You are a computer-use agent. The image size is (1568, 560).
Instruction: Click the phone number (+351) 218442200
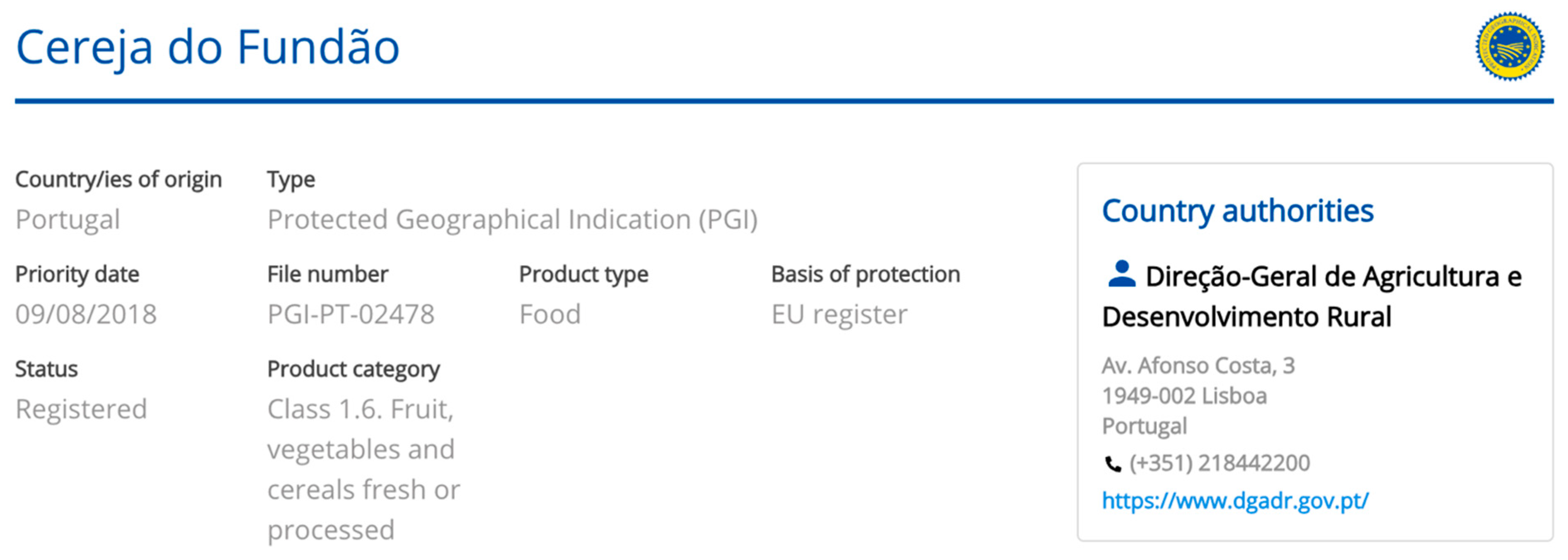coord(1220,463)
